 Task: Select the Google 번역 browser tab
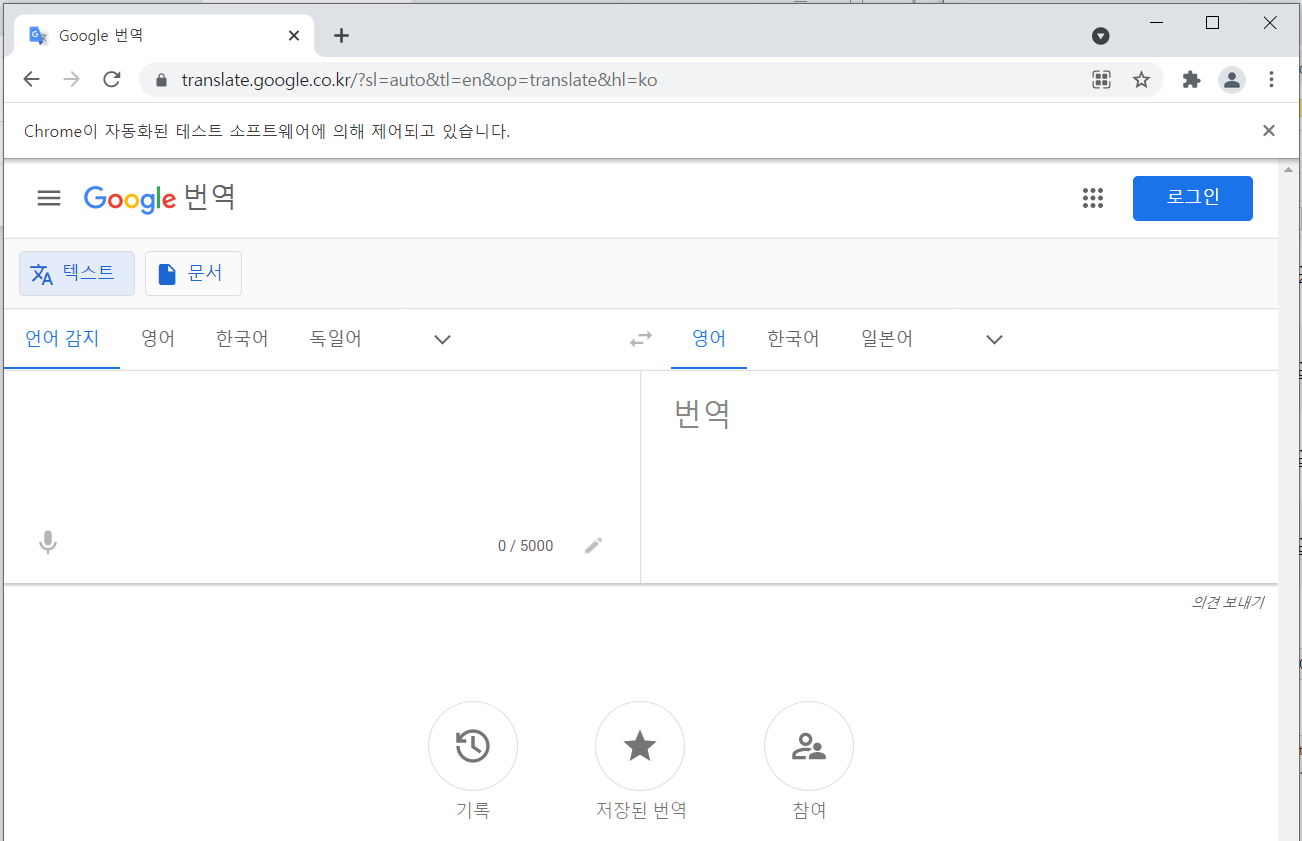[165, 36]
